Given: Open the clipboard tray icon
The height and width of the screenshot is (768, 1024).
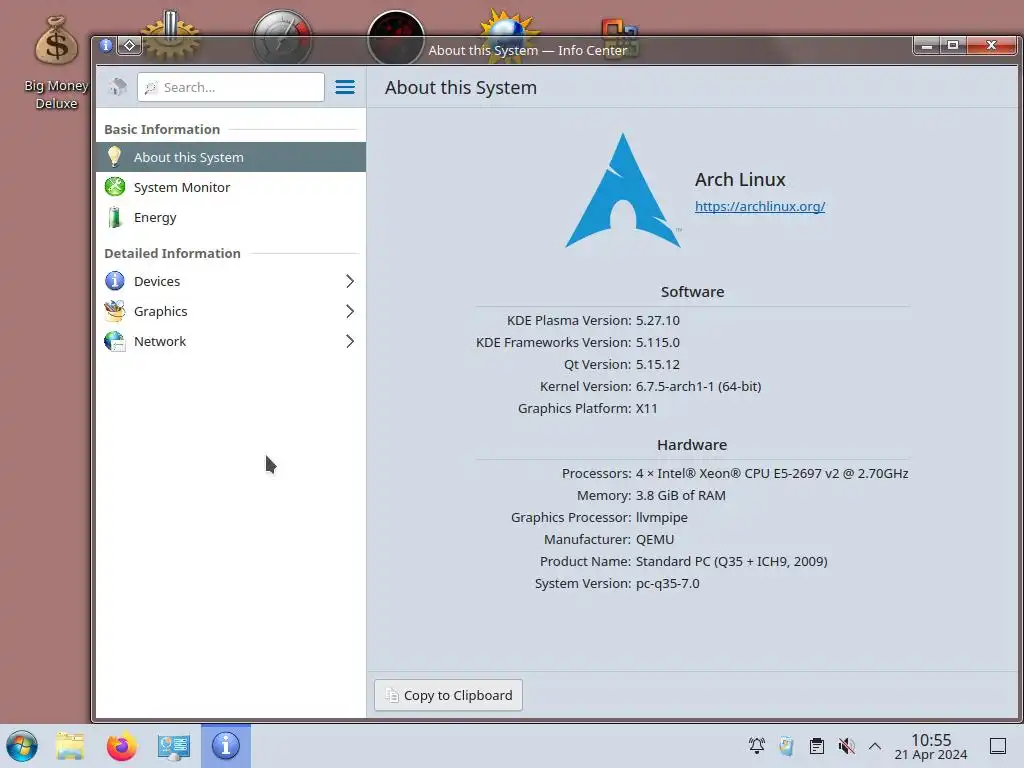Looking at the screenshot, I should tap(816, 746).
